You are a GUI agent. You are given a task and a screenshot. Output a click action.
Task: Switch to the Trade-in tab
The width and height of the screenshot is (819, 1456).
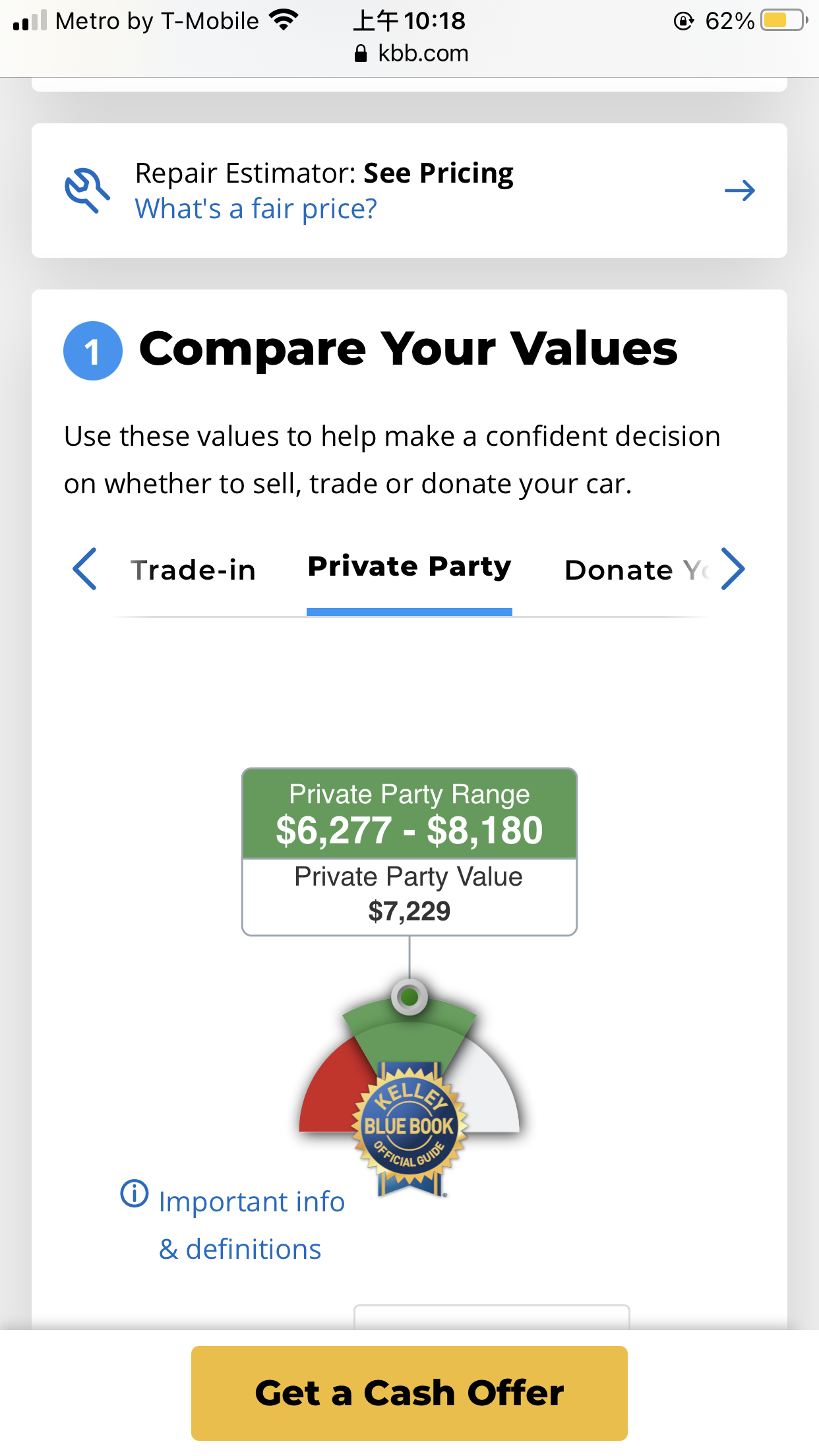[x=193, y=570]
